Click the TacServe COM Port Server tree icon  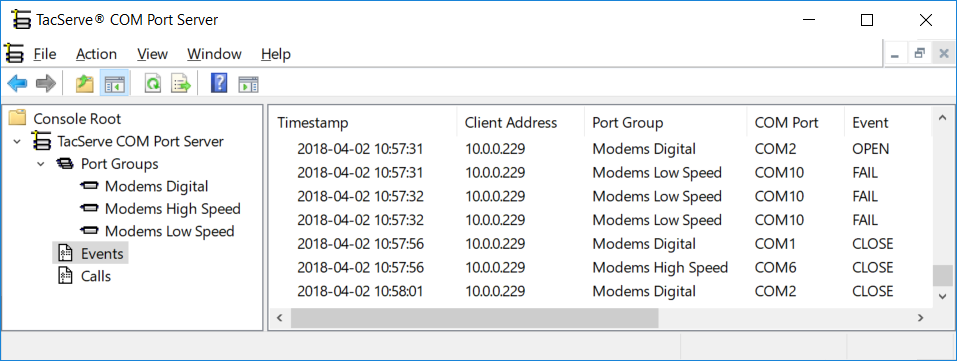point(42,142)
